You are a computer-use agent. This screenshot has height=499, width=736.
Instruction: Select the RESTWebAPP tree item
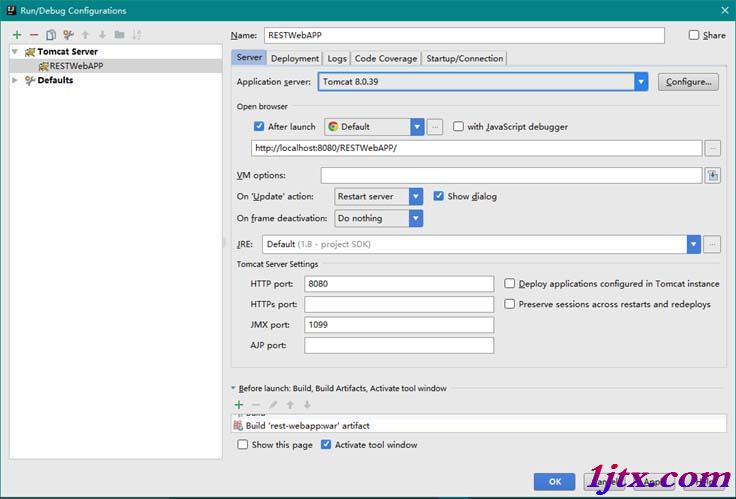pyautogui.click(x=115, y=66)
